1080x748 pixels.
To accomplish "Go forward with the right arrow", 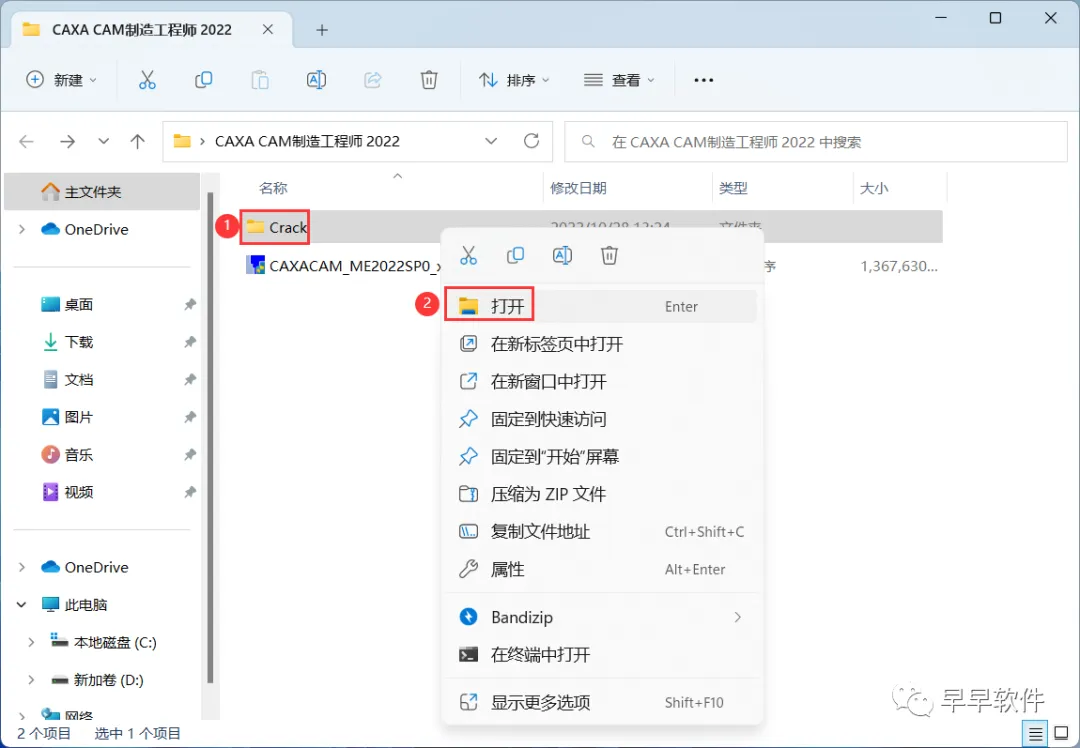I will [67, 142].
